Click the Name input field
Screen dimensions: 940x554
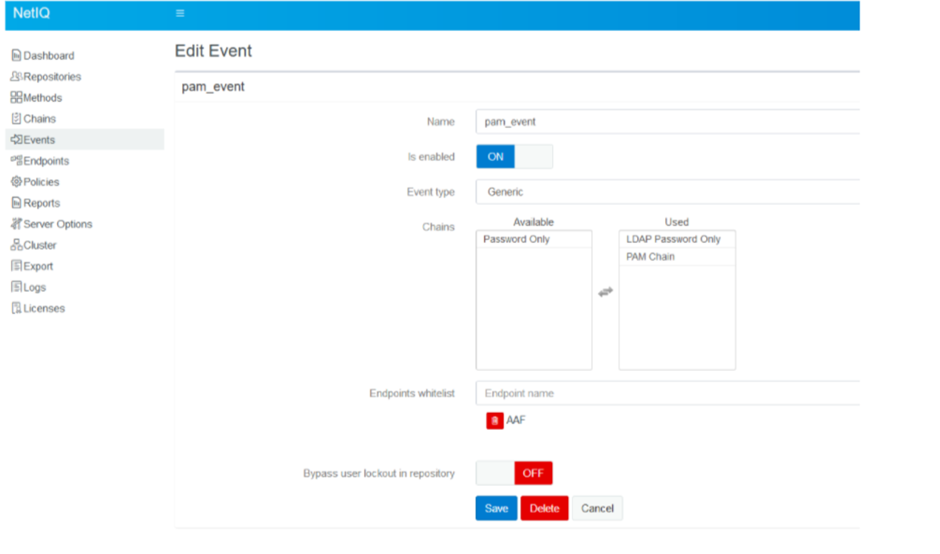(668, 122)
